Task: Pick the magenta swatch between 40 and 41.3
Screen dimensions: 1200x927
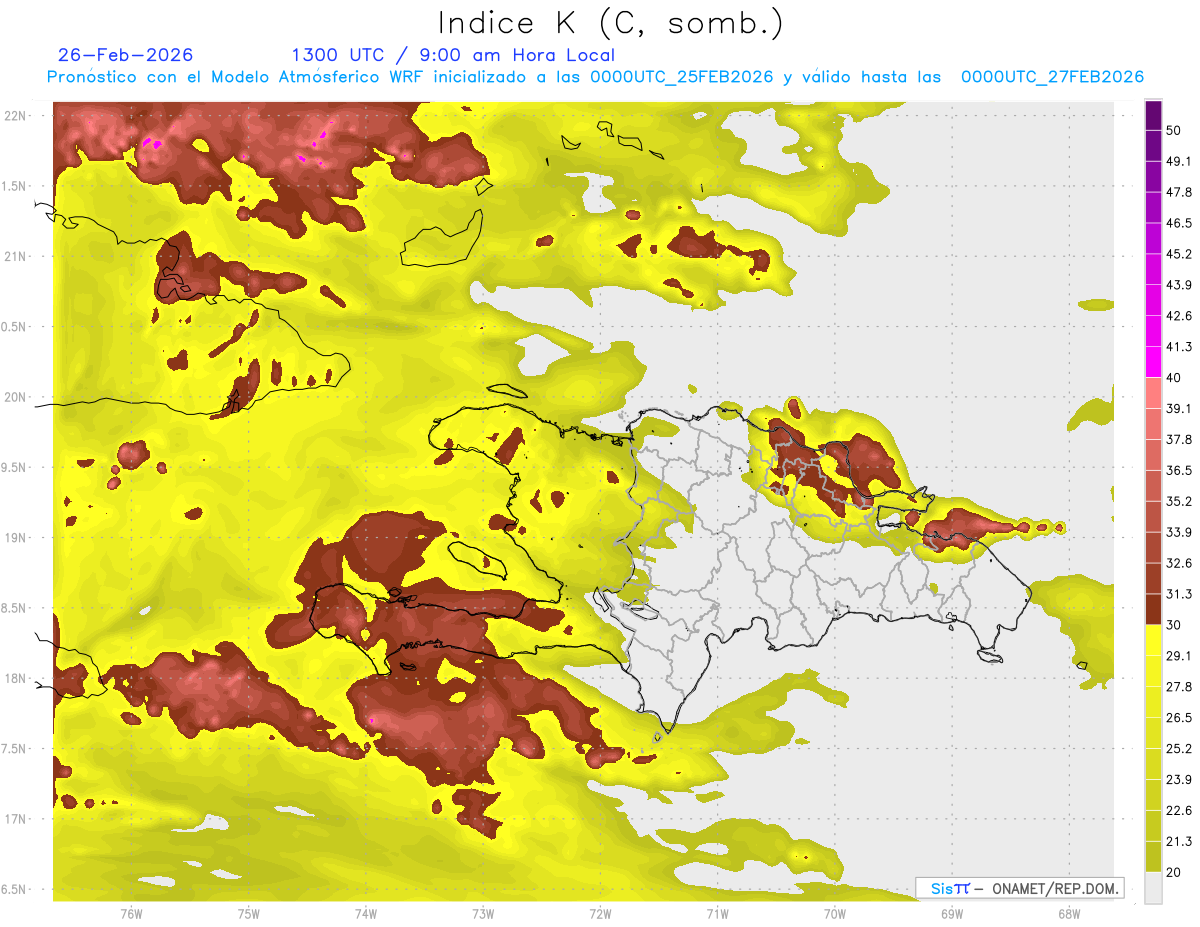Action: point(1153,362)
